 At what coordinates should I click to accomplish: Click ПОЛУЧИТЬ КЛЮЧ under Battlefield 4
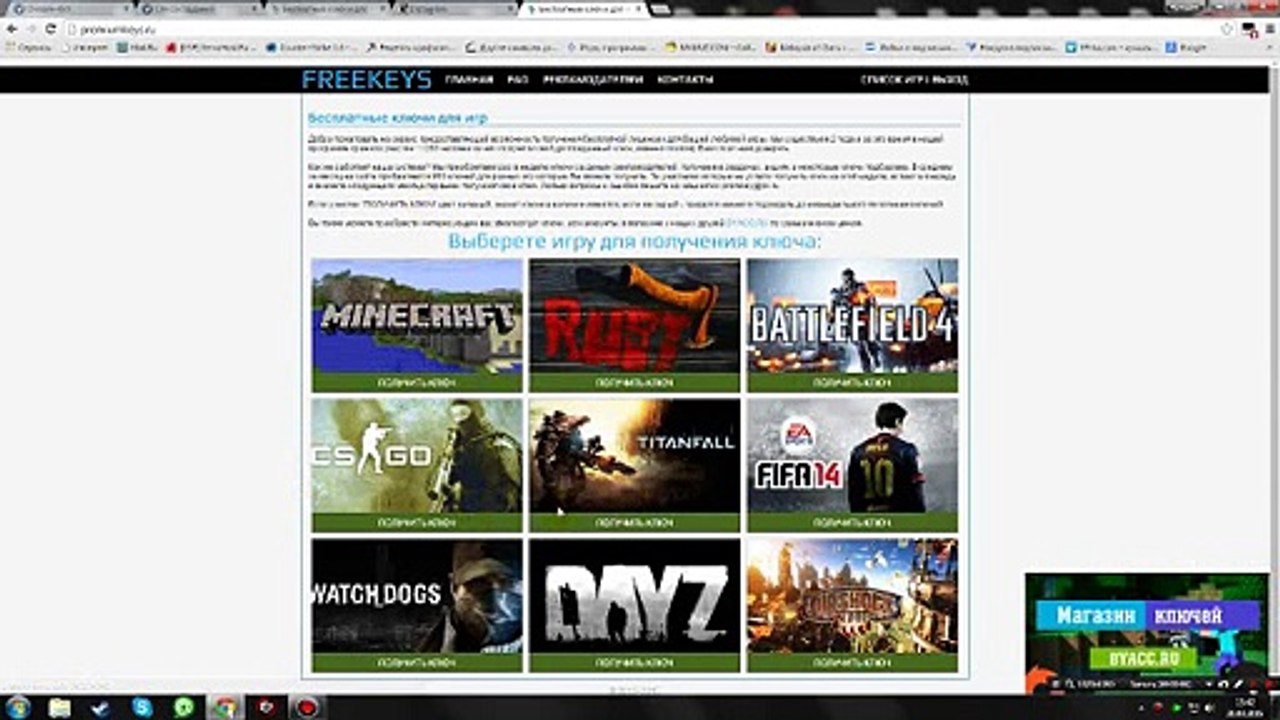pyautogui.click(x=853, y=382)
